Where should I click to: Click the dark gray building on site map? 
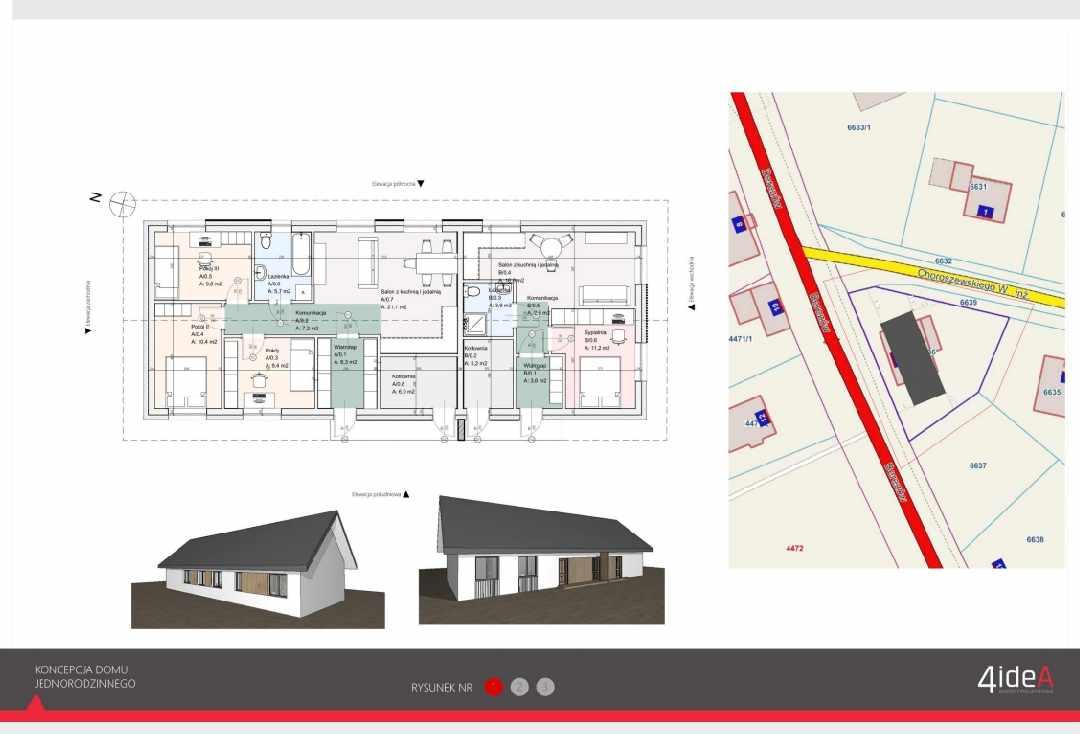913,358
